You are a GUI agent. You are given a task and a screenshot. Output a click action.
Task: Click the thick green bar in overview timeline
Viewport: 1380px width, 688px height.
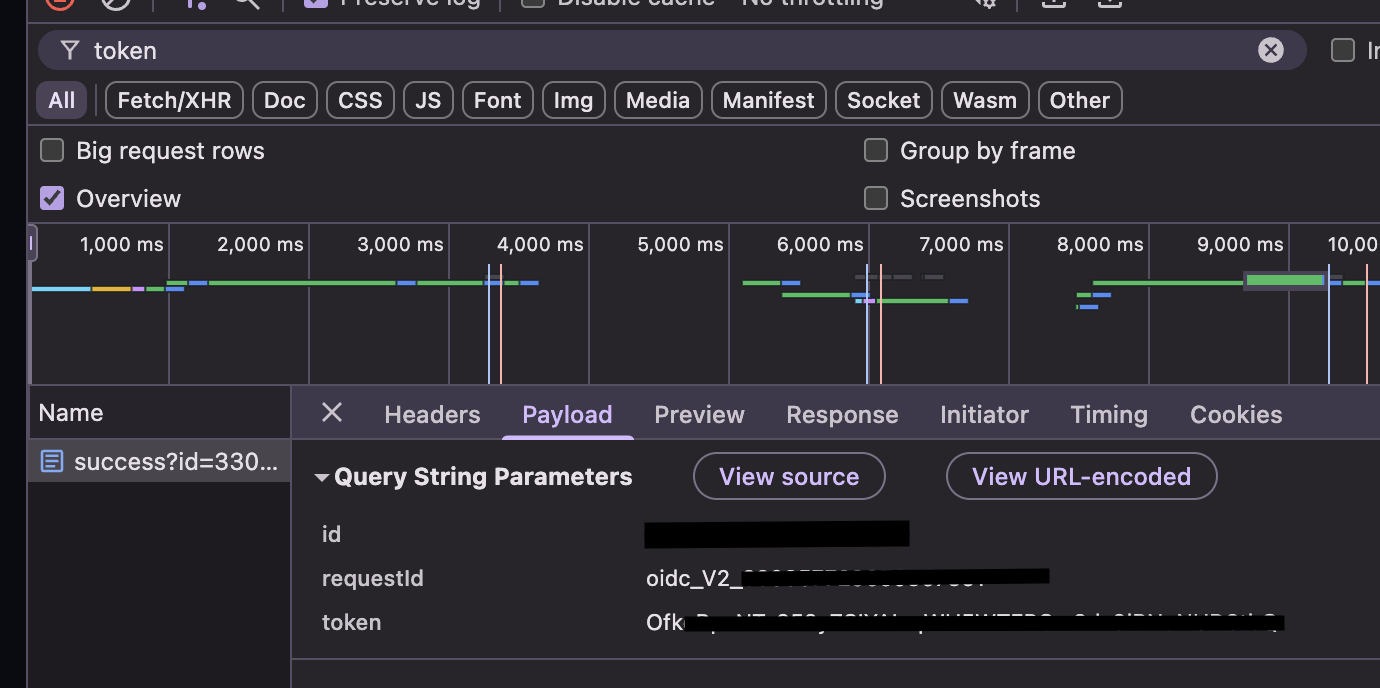click(x=1285, y=281)
